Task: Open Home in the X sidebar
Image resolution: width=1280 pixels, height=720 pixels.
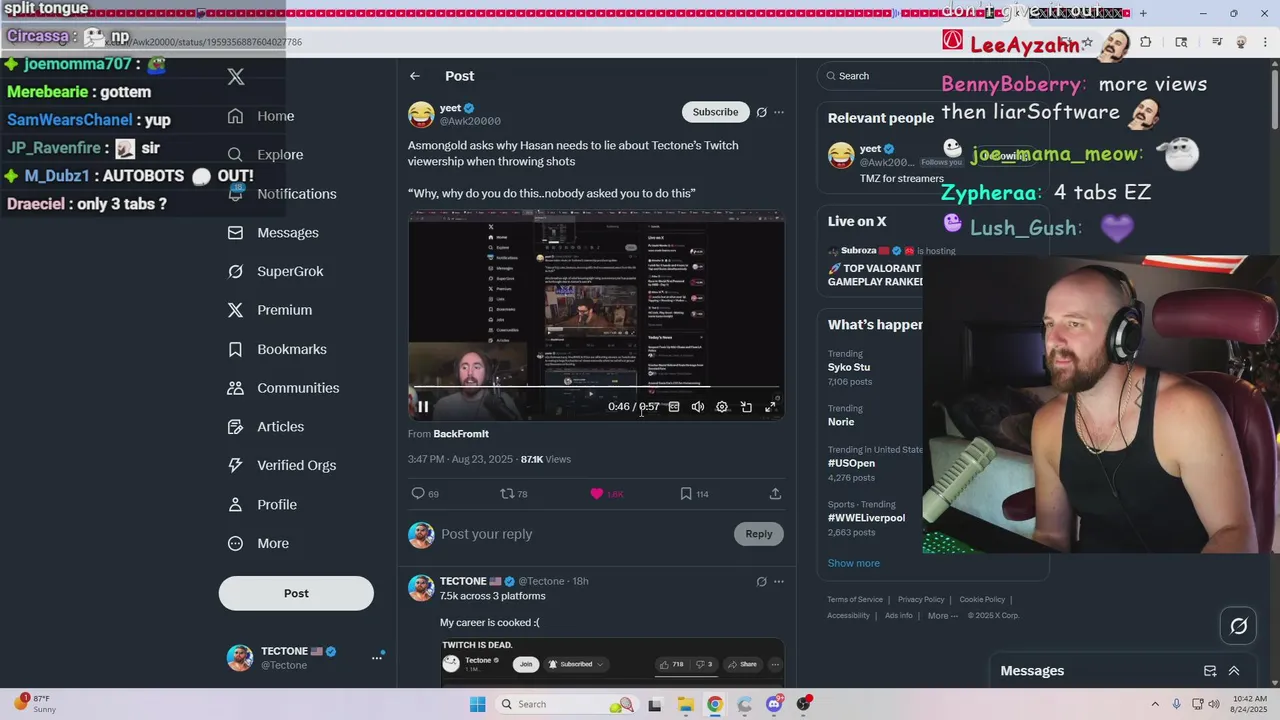Action: [x=262, y=116]
